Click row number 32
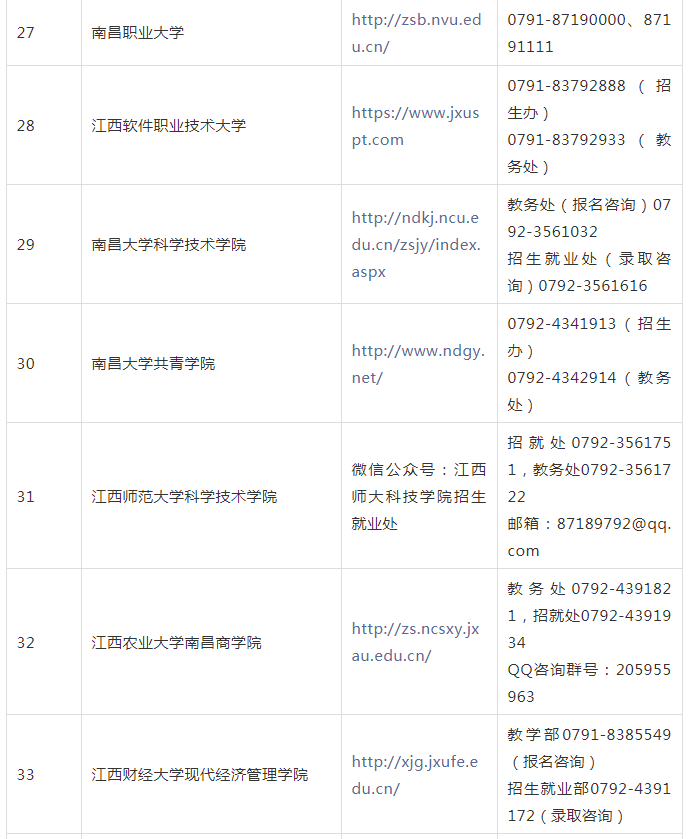The width and height of the screenshot is (688, 839). point(26,643)
